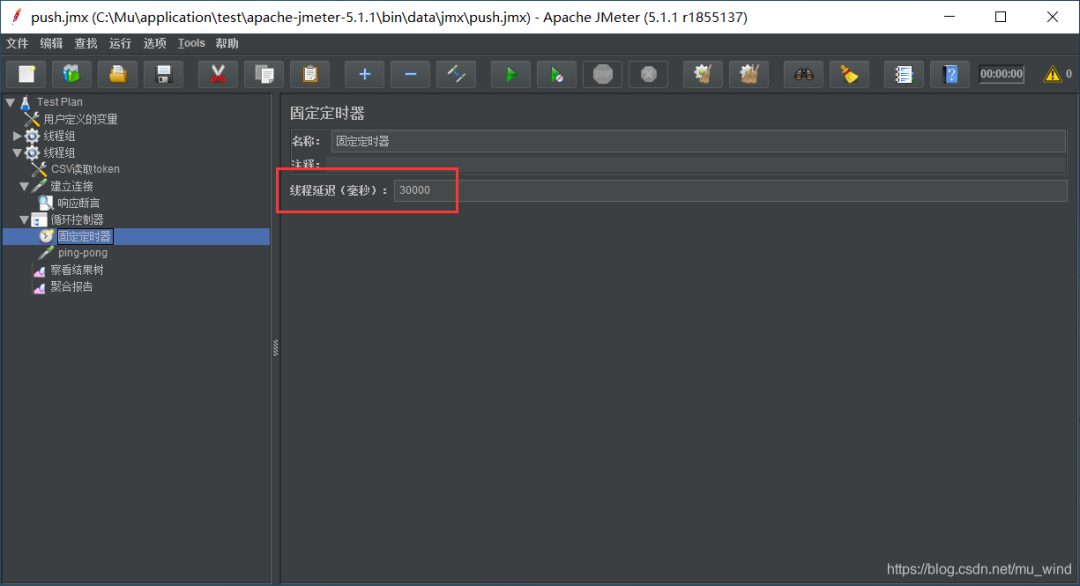The width and height of the screenshot is (1080, 586).
Task: Click the 响应断言 magnifier icon in tree
Action: click(46, 202)
